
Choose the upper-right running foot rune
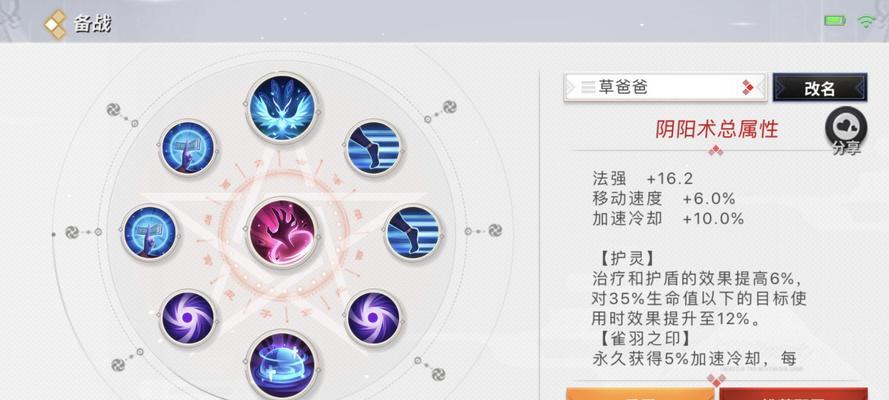(374, 147)
